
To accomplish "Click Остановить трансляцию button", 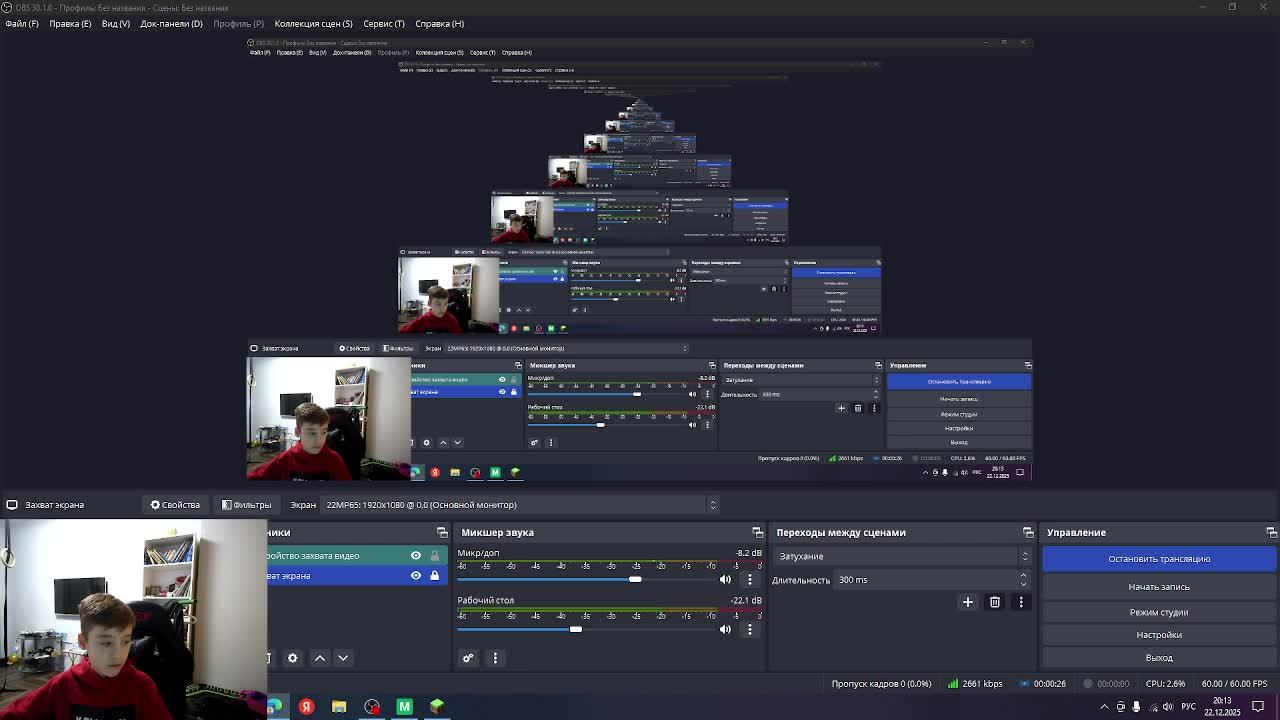I will [1158, 559].
